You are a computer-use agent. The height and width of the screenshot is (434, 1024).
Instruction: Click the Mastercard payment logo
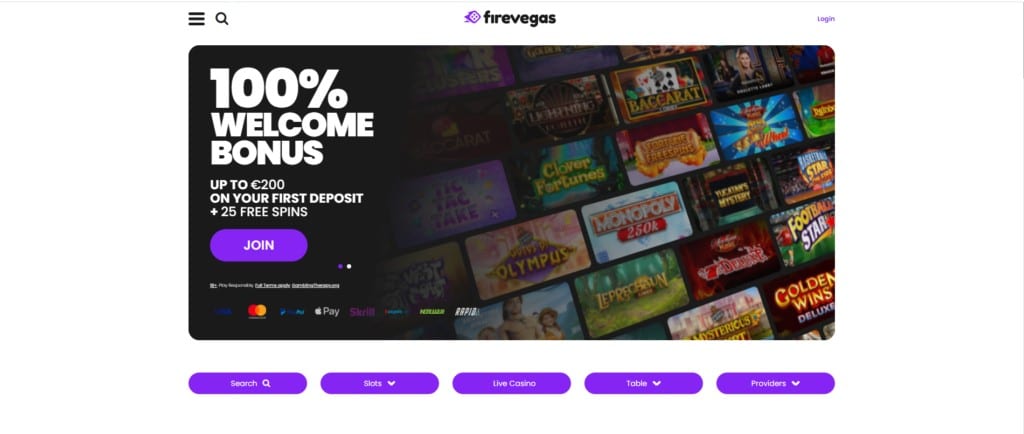pyautogui.click(x=257, y=311)
